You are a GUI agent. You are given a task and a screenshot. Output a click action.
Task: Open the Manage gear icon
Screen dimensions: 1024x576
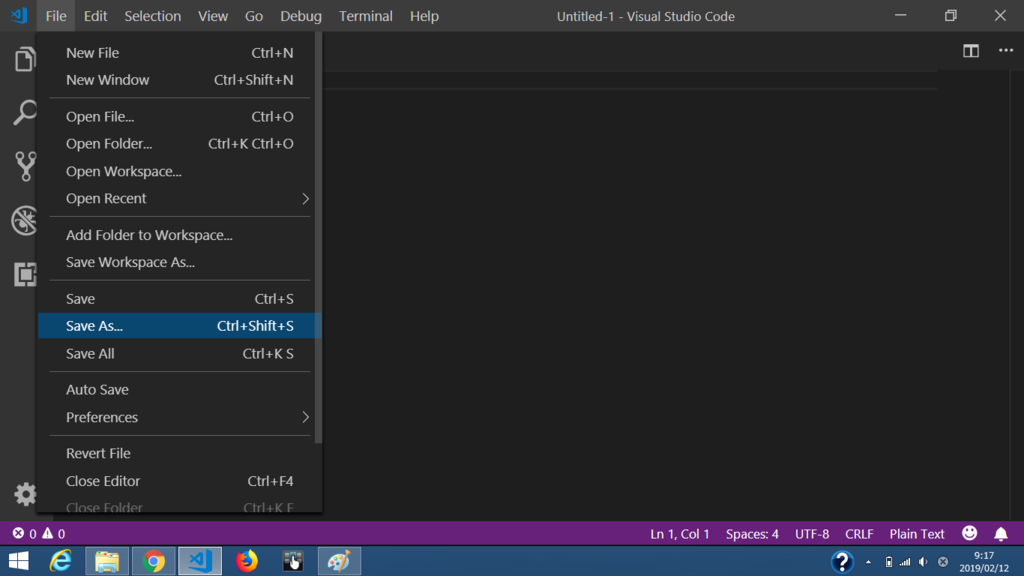tap(25, 494)
